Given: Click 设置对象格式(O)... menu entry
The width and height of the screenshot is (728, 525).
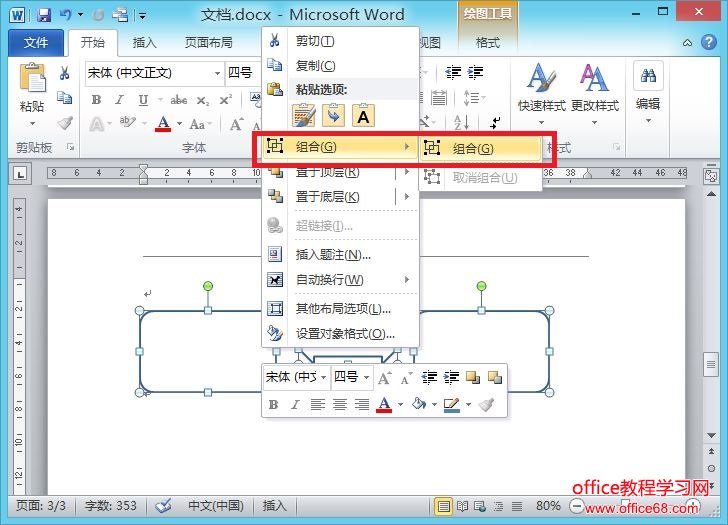Looking at the screenshot, I should pyautogui.click(x=340, y=333).
